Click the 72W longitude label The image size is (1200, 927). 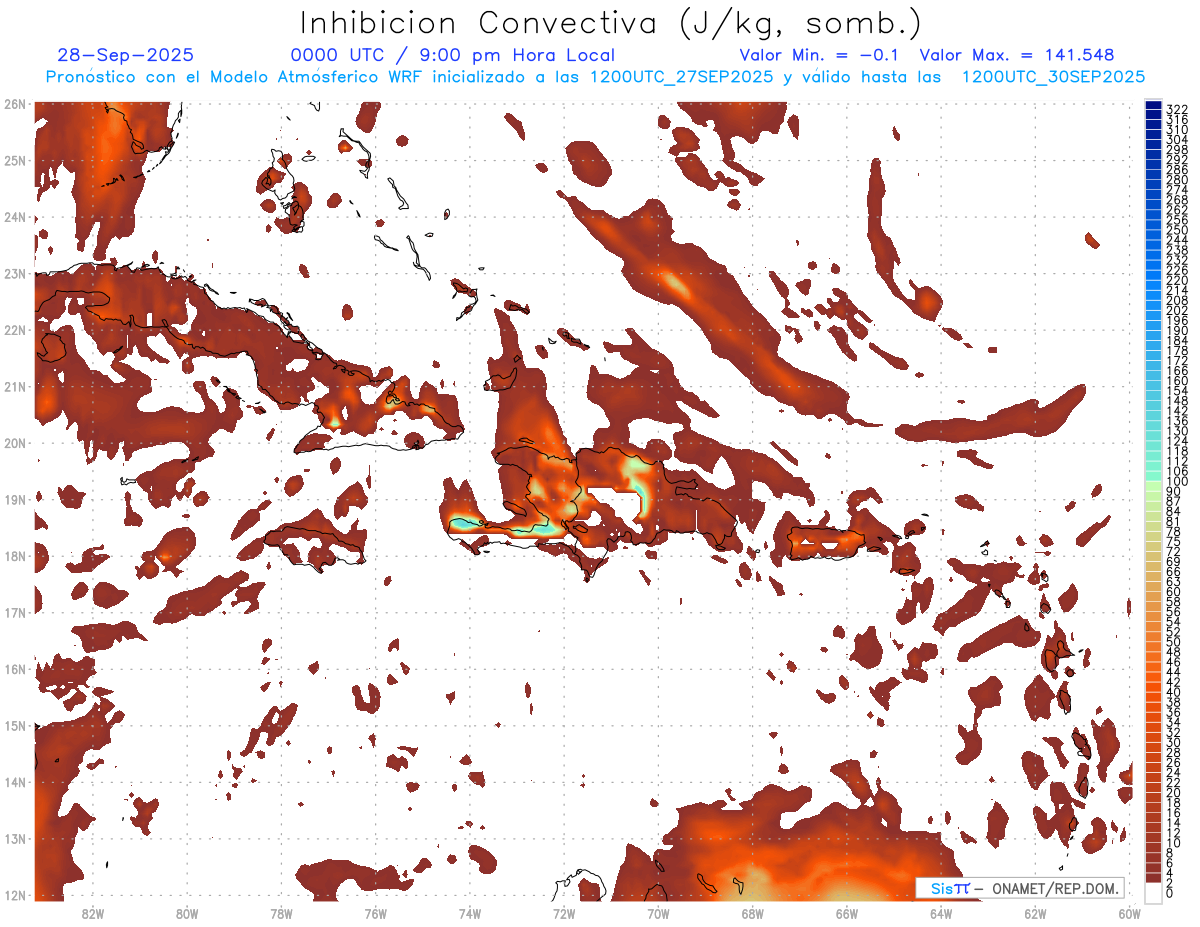[564, 913]
